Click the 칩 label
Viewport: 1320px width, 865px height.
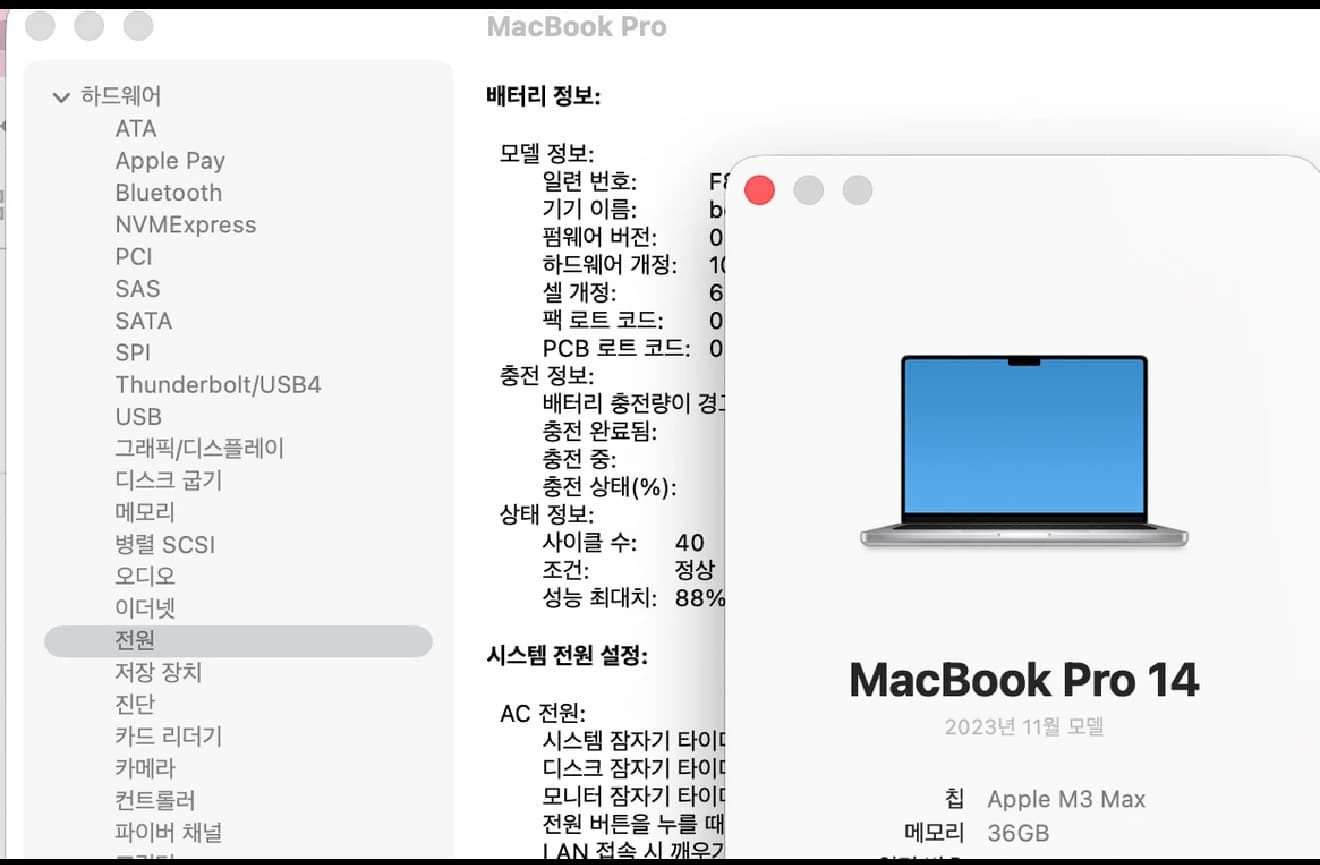point(955,799)
